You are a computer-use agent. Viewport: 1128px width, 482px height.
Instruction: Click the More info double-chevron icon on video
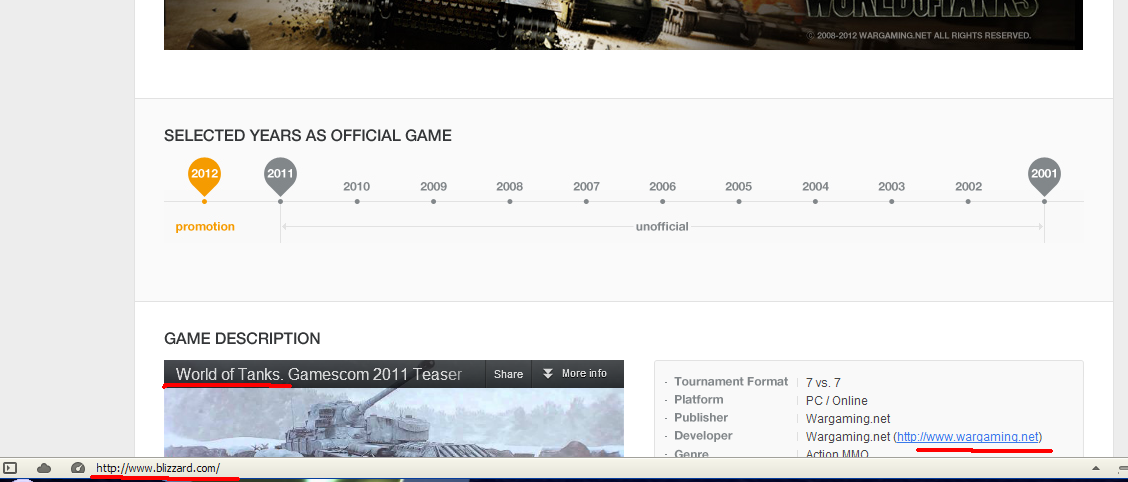548,374
